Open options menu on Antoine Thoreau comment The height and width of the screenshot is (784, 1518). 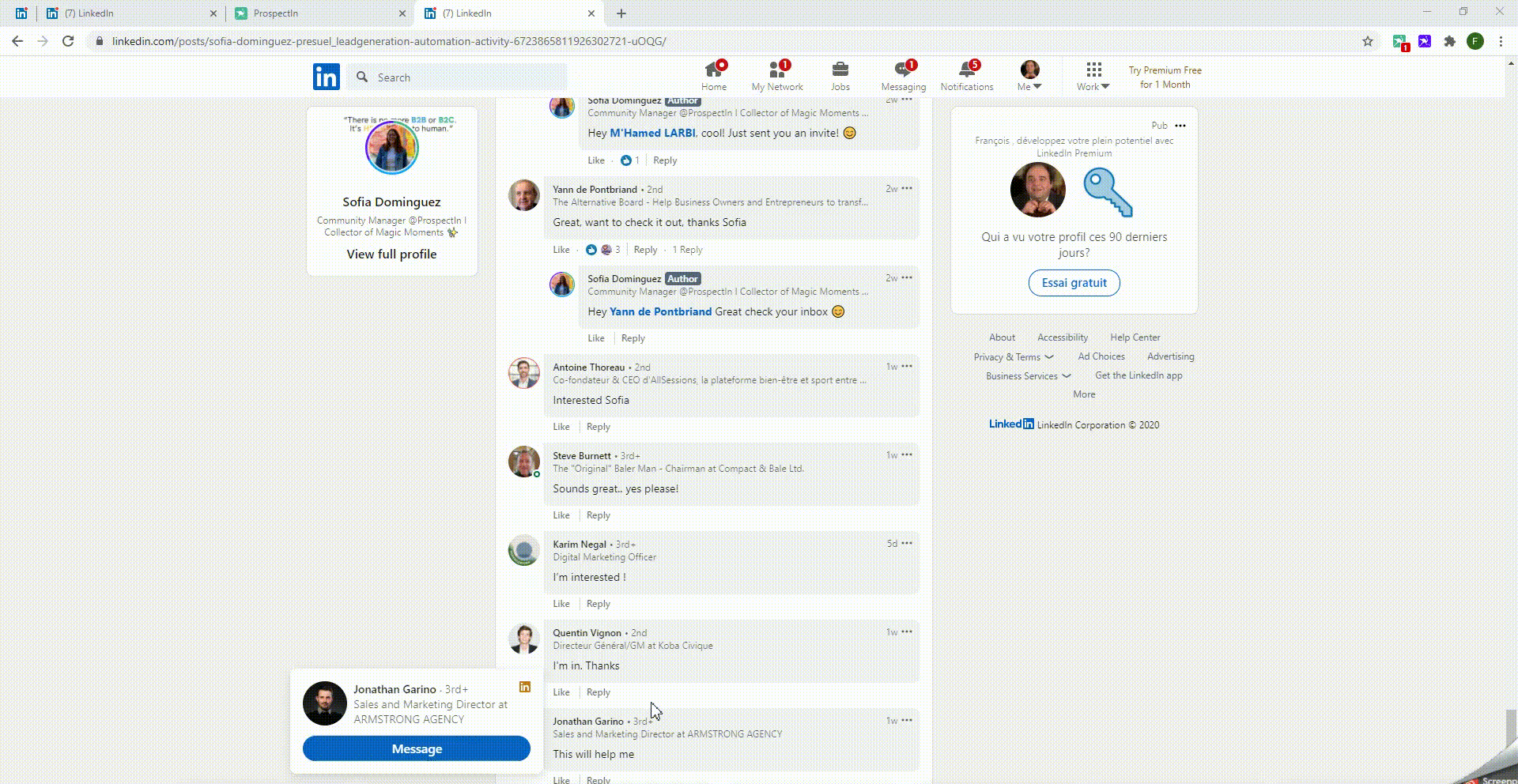point(907,366)
